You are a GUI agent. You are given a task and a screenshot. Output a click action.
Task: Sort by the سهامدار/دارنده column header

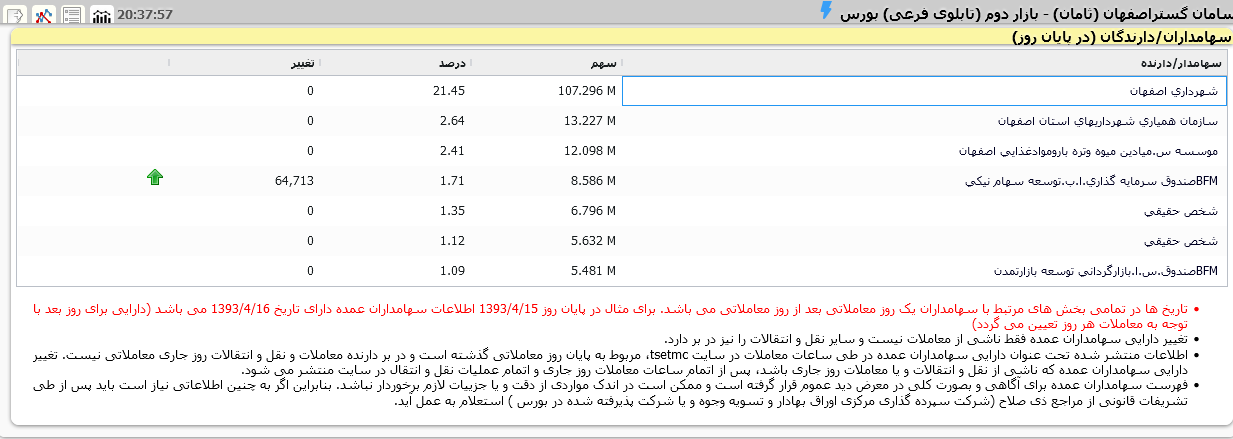click(1187, 62)
